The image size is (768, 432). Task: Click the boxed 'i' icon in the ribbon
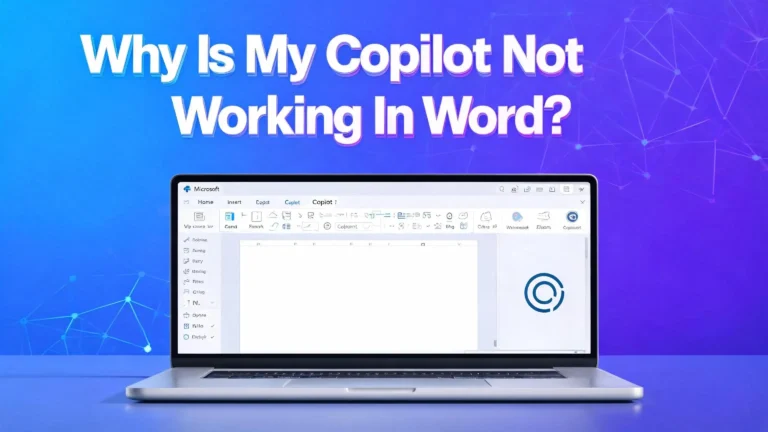(x=256, y=216)
